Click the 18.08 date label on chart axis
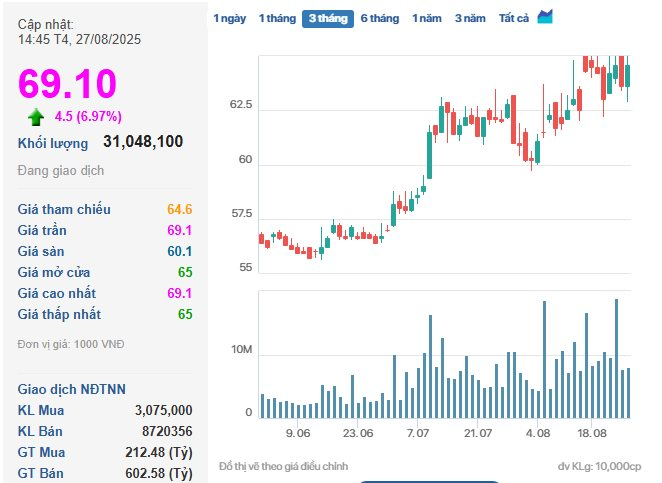Screen dimensions: 662x483 click(593, 433)
